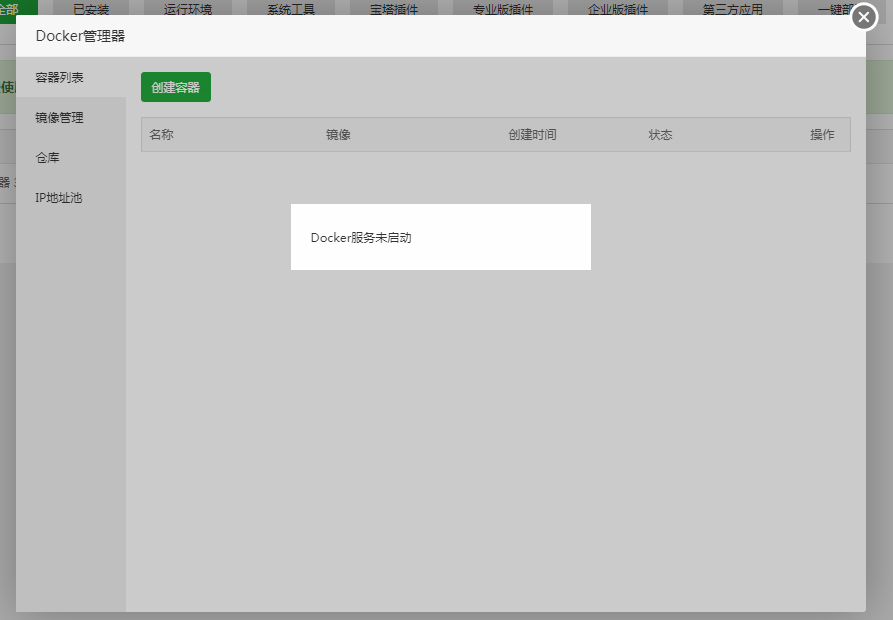Open the 容器列表 sidebar tab
The image size is (893, 620).
point(71,77)
